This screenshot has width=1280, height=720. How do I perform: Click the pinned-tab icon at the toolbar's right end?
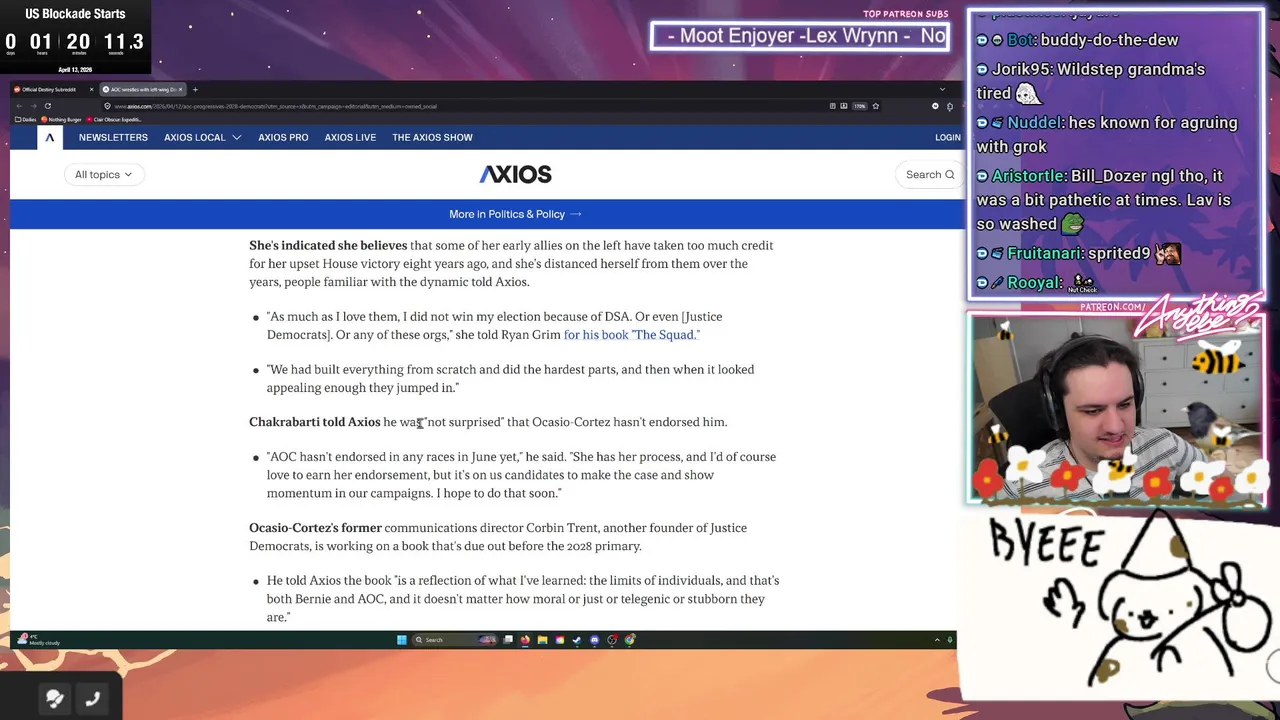950,106
